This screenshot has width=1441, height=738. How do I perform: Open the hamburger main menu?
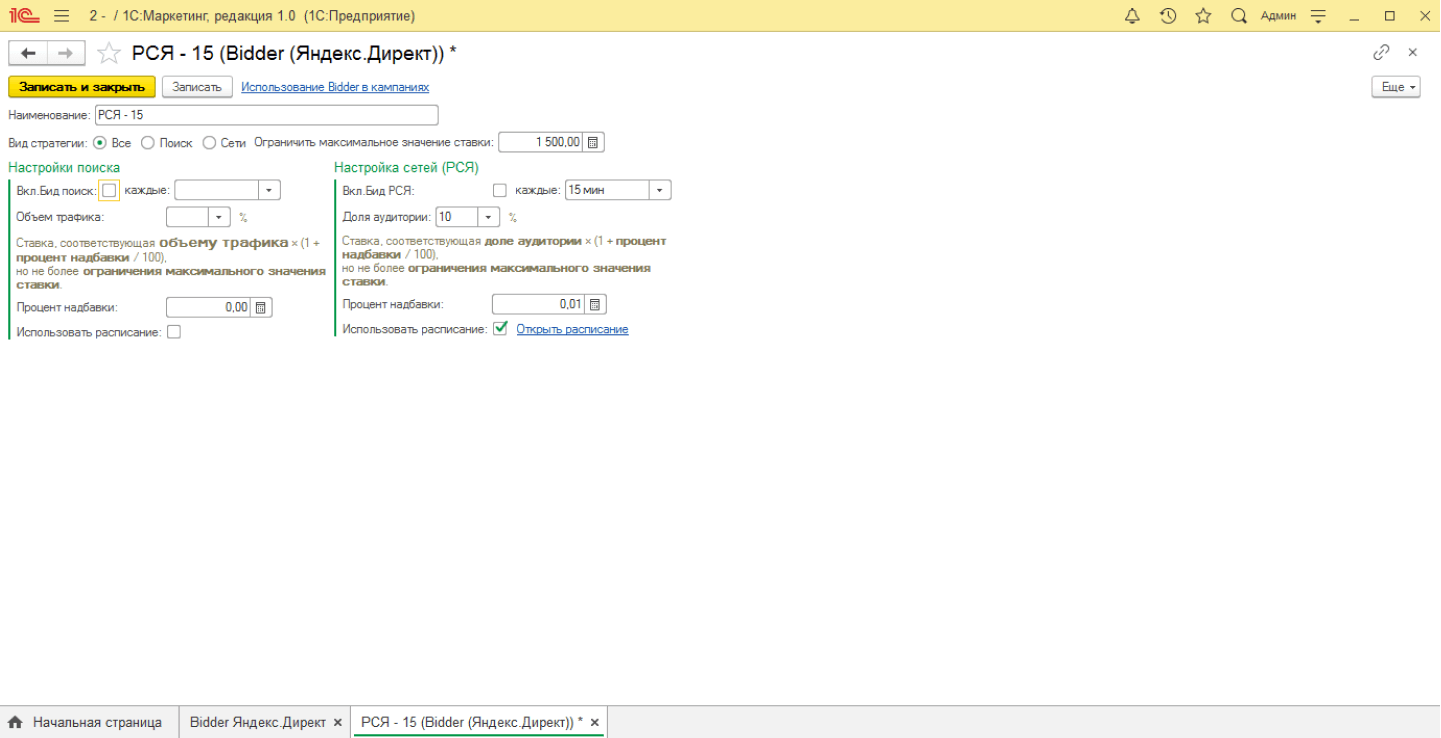(x=61, y=16)
